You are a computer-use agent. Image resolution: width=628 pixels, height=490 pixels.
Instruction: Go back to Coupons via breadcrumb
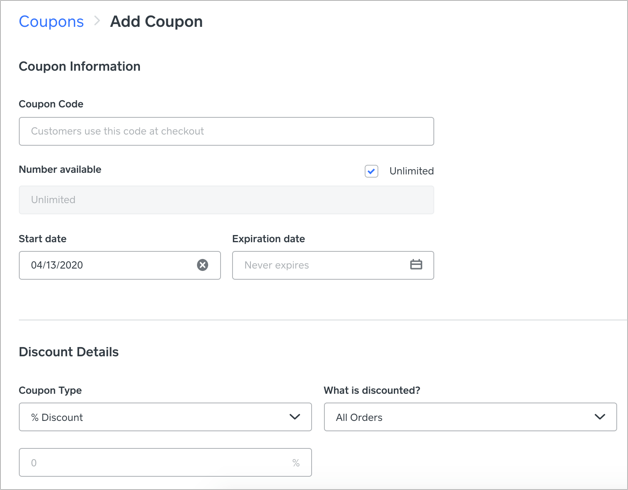click(x=51, y=21)
